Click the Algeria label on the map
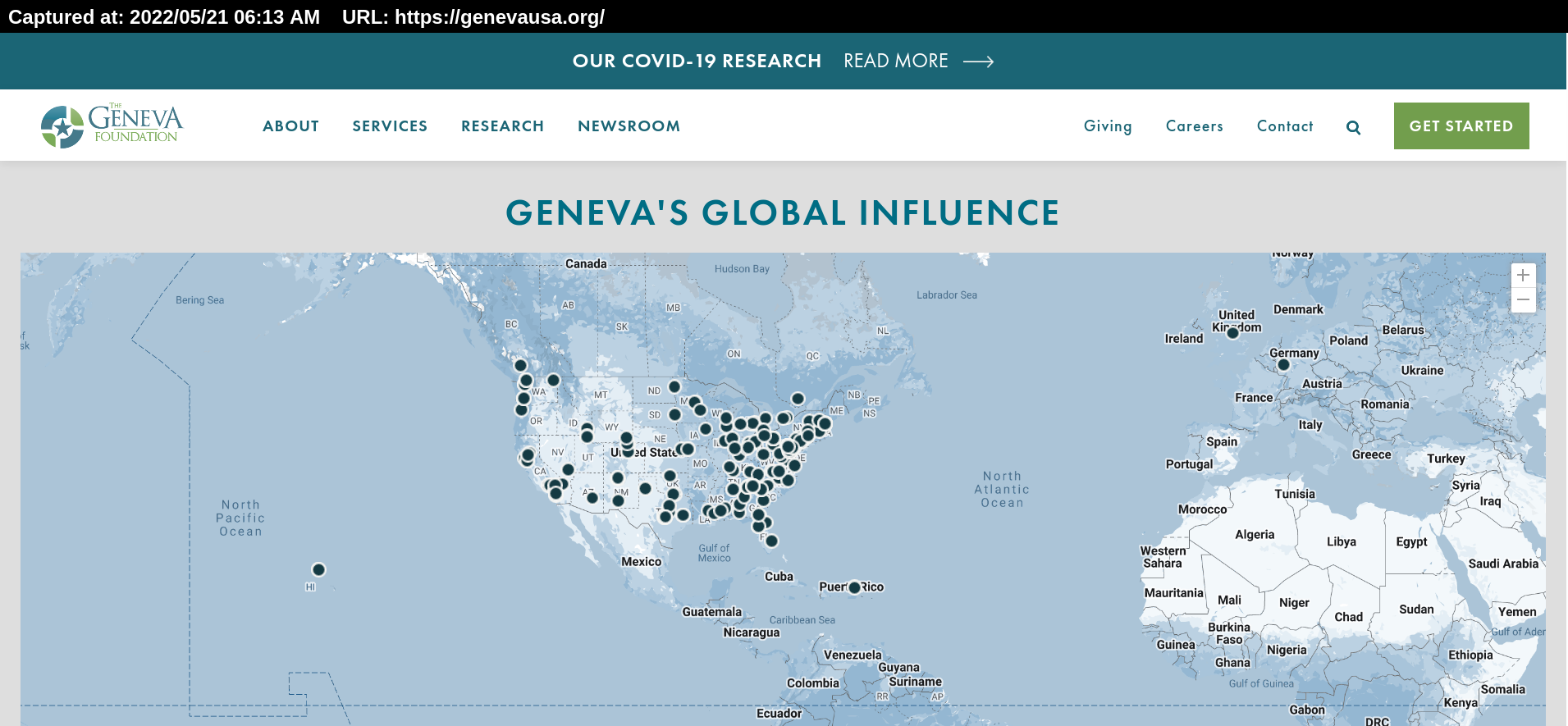The width and height of the screenshot is (1568, 726). point(1255,535)
